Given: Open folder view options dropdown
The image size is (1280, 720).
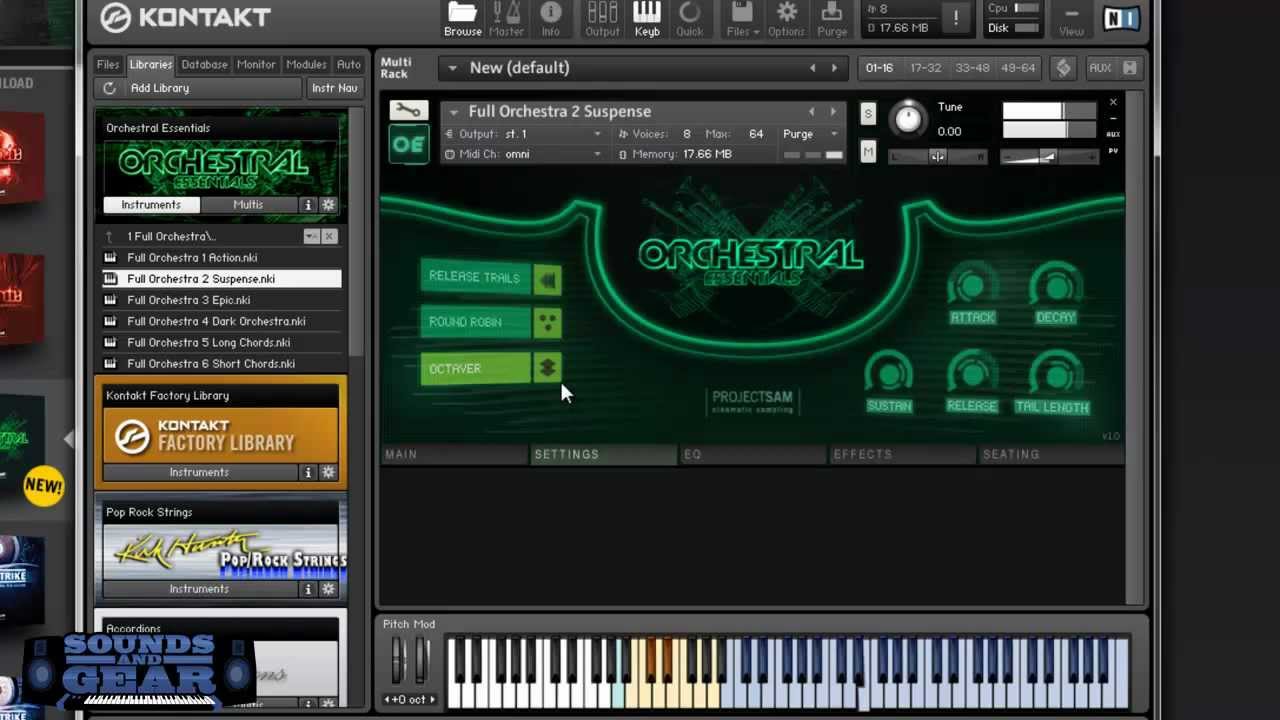Looking at the screenshot, I should 311,236.
